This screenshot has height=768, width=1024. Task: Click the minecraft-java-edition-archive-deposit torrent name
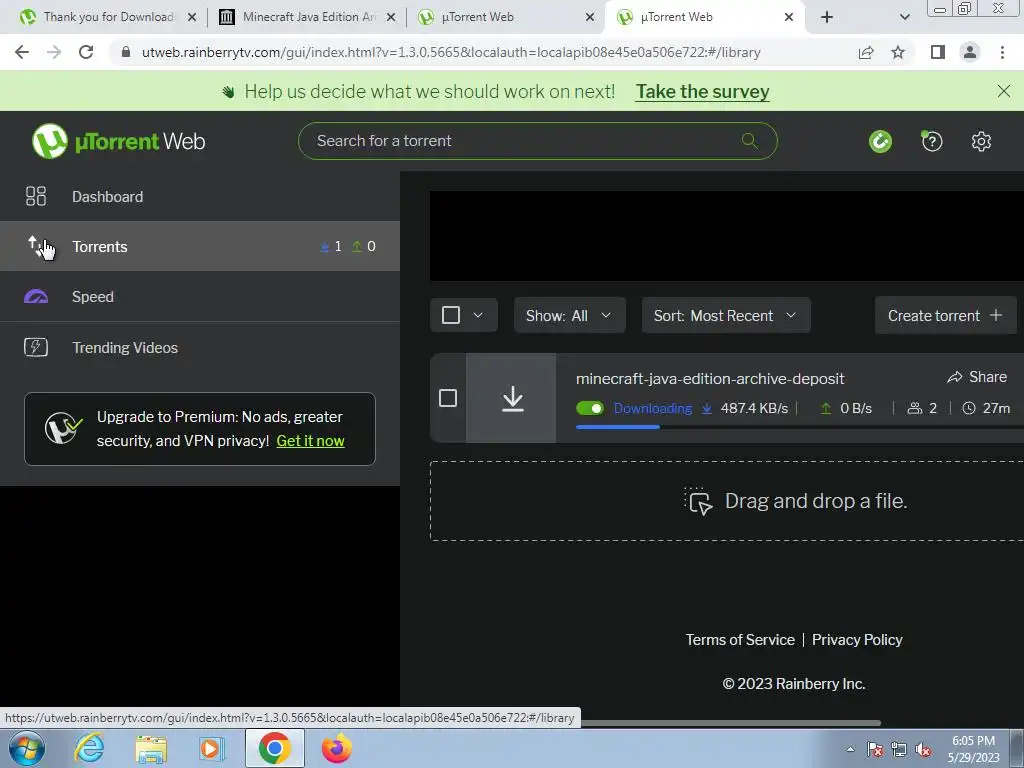pos(710,379)
